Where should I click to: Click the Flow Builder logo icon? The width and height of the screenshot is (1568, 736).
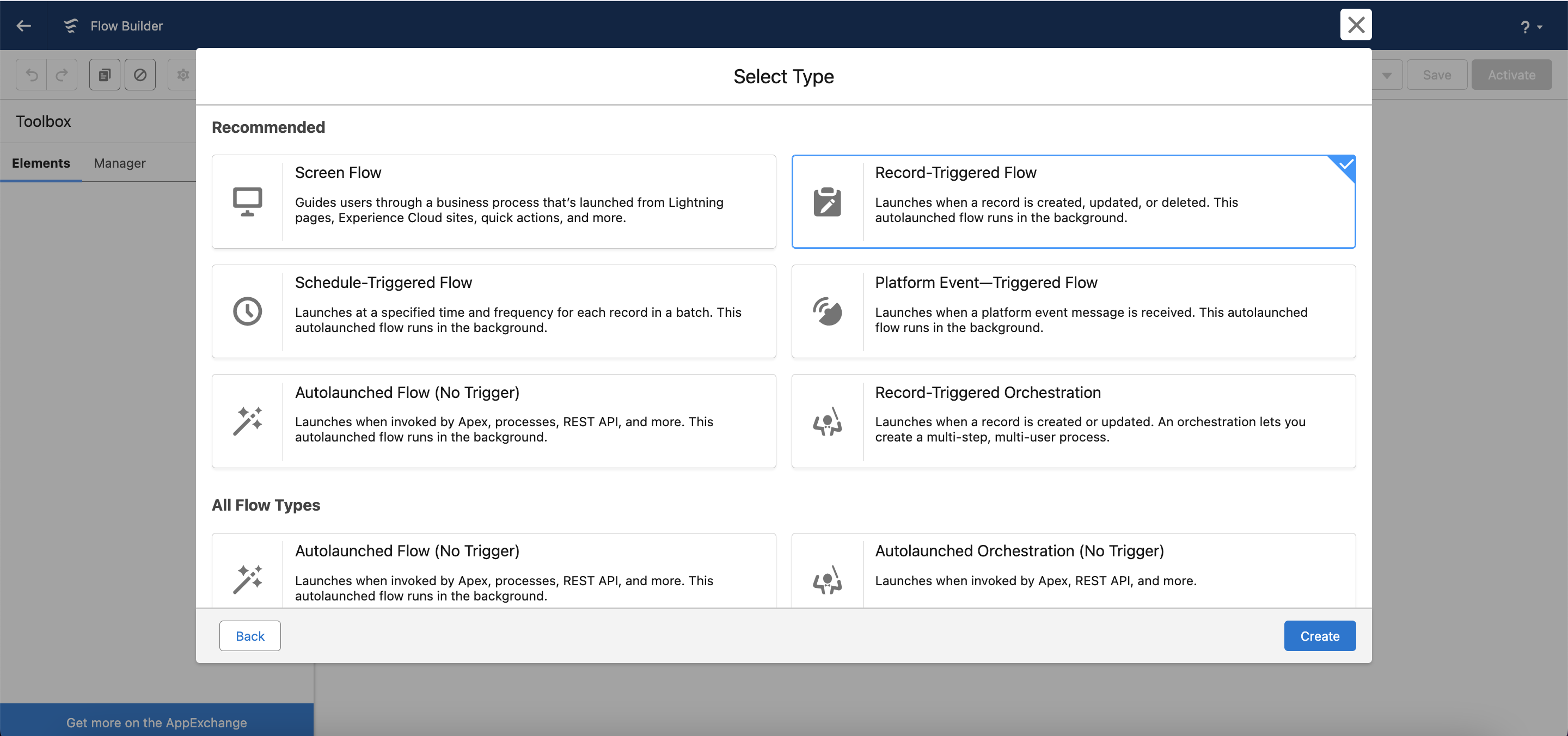[71, 26]
